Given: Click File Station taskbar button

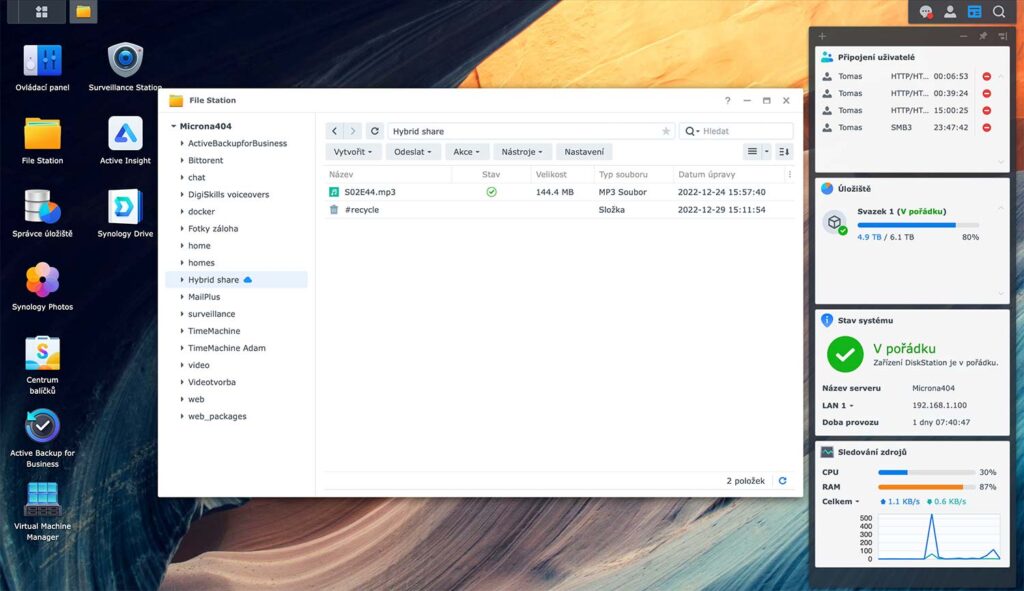Looking at the screenshot, I should (x=83, y=12).
